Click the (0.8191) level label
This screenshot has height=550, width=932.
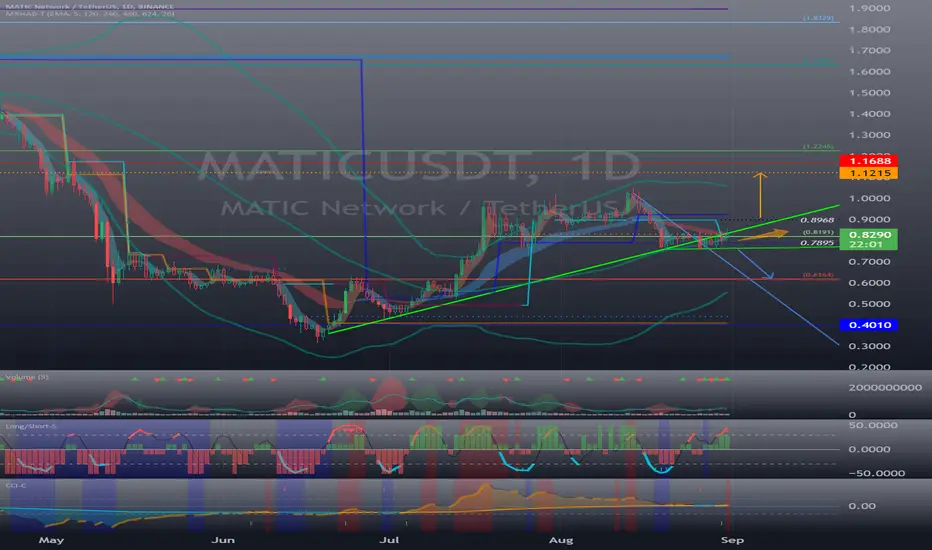tap(818, 232)
